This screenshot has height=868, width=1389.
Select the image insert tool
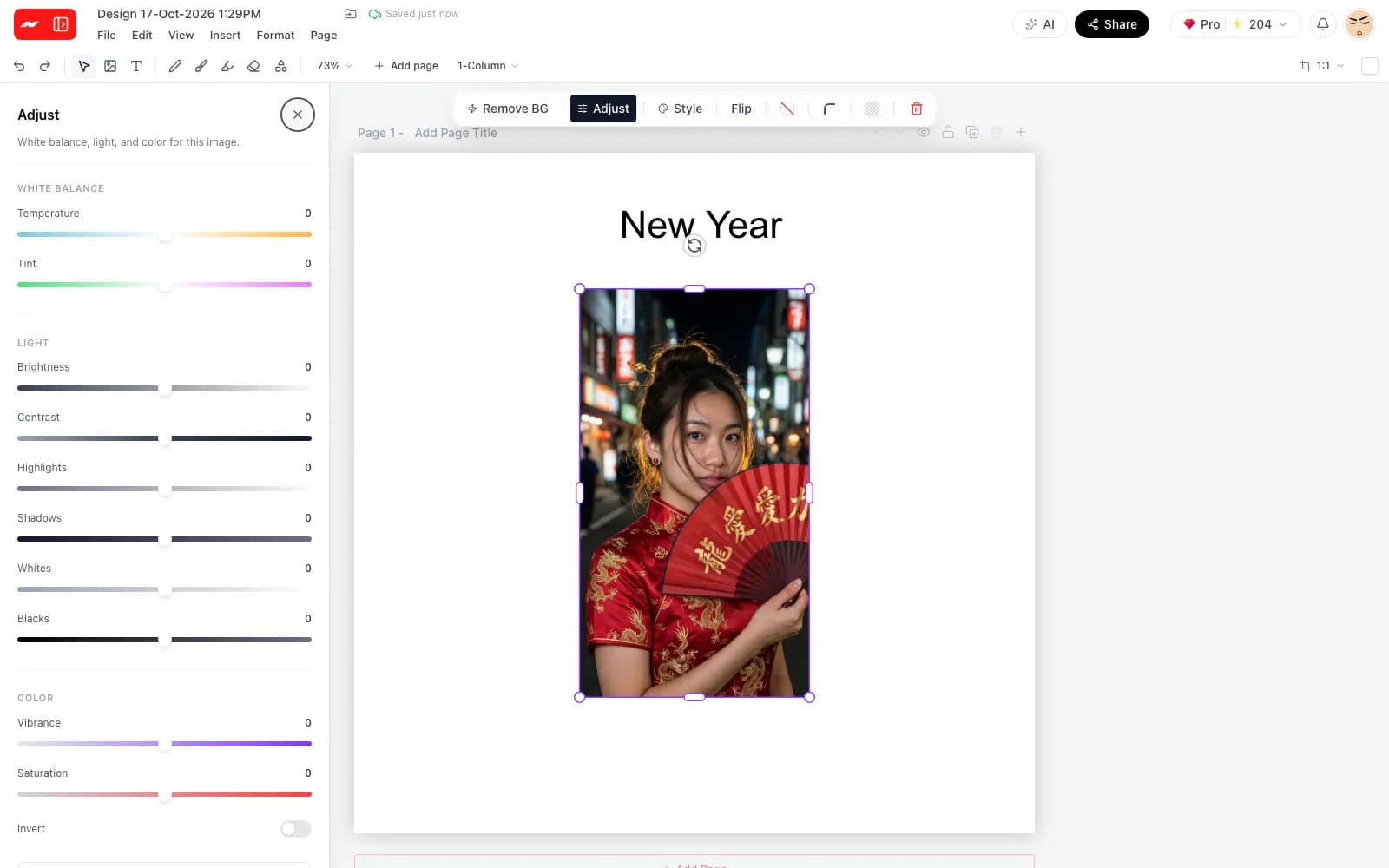tap(110, 66)
